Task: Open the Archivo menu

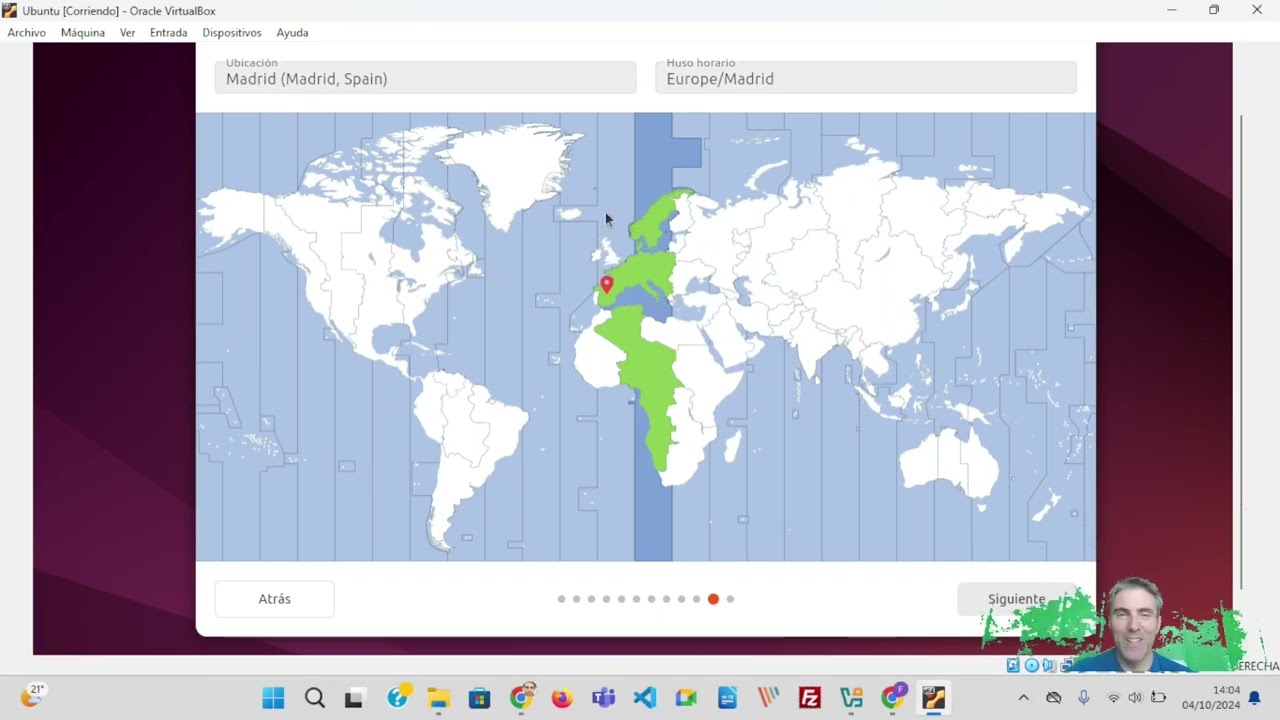Action: click(27, 32)
